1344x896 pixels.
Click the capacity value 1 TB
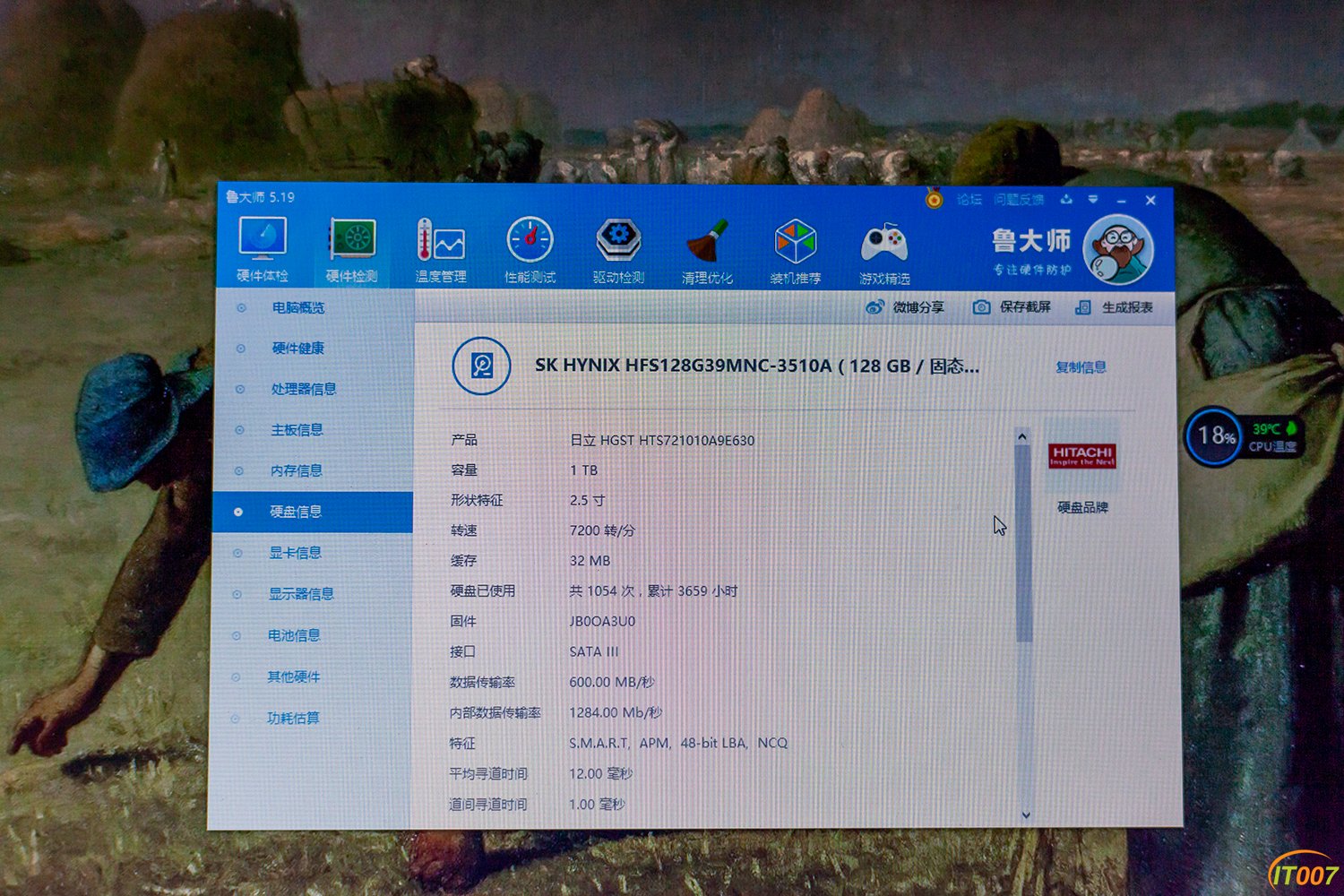(x=583, y=470)
